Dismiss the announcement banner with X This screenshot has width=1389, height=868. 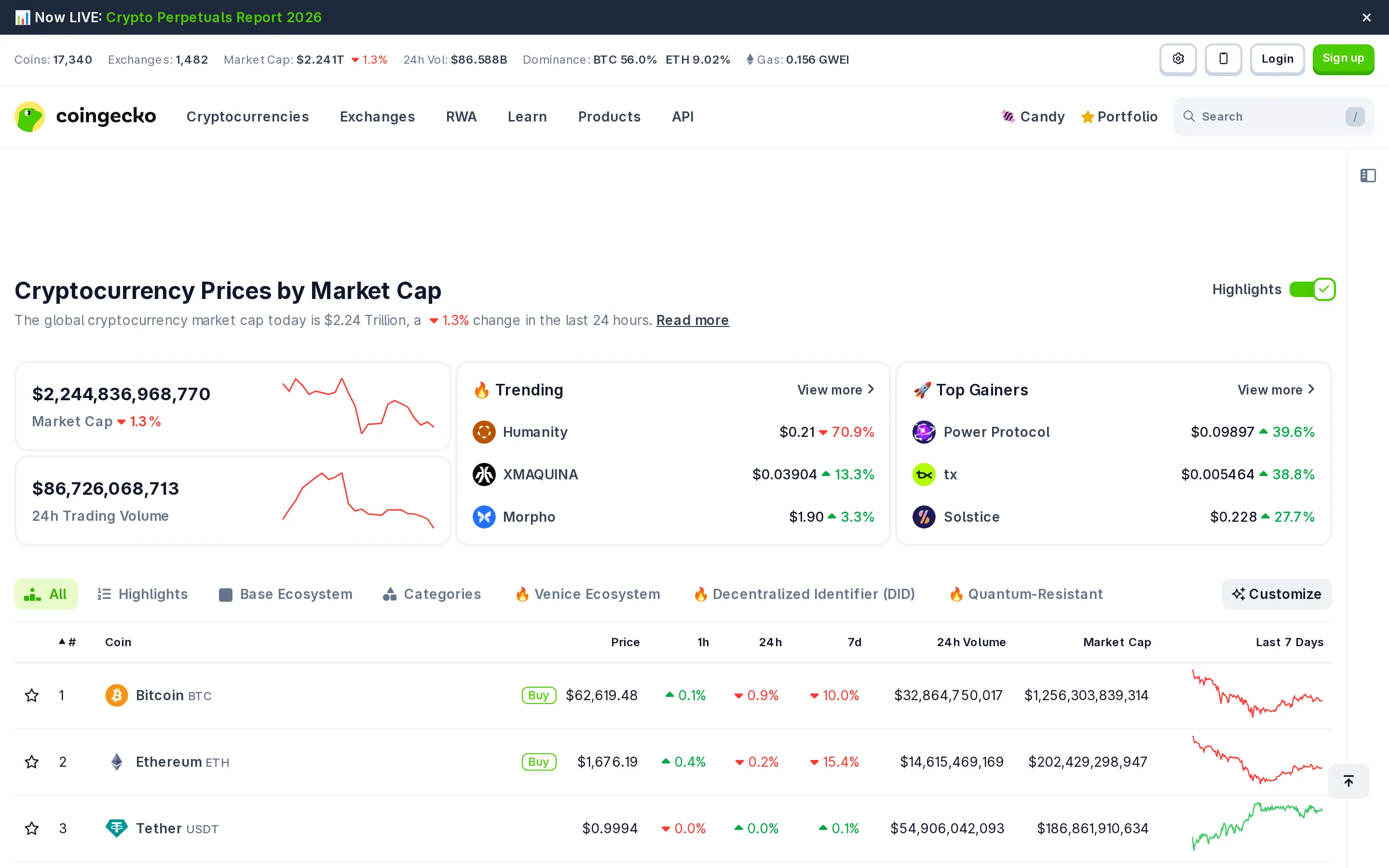1367,18
